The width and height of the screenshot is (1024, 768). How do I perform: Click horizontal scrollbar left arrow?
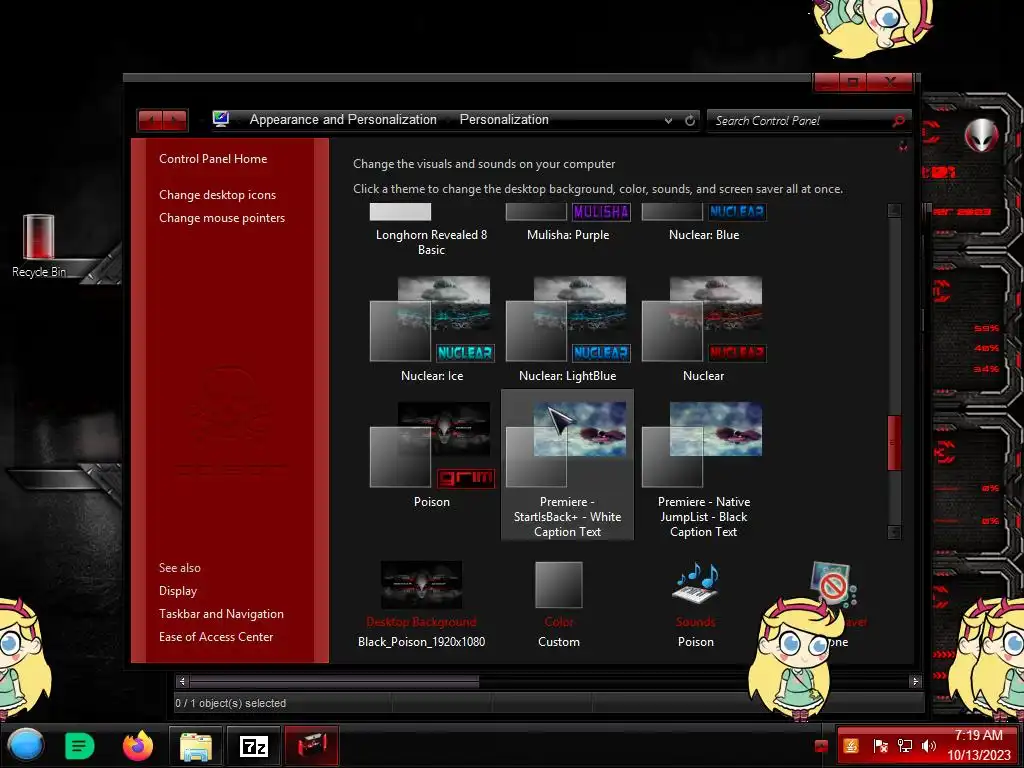(182, 681)
